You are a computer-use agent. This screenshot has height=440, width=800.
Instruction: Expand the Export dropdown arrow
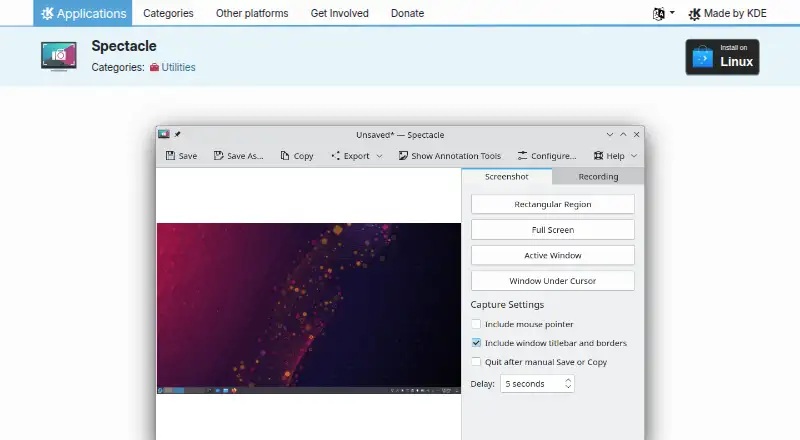pos(380,156)
